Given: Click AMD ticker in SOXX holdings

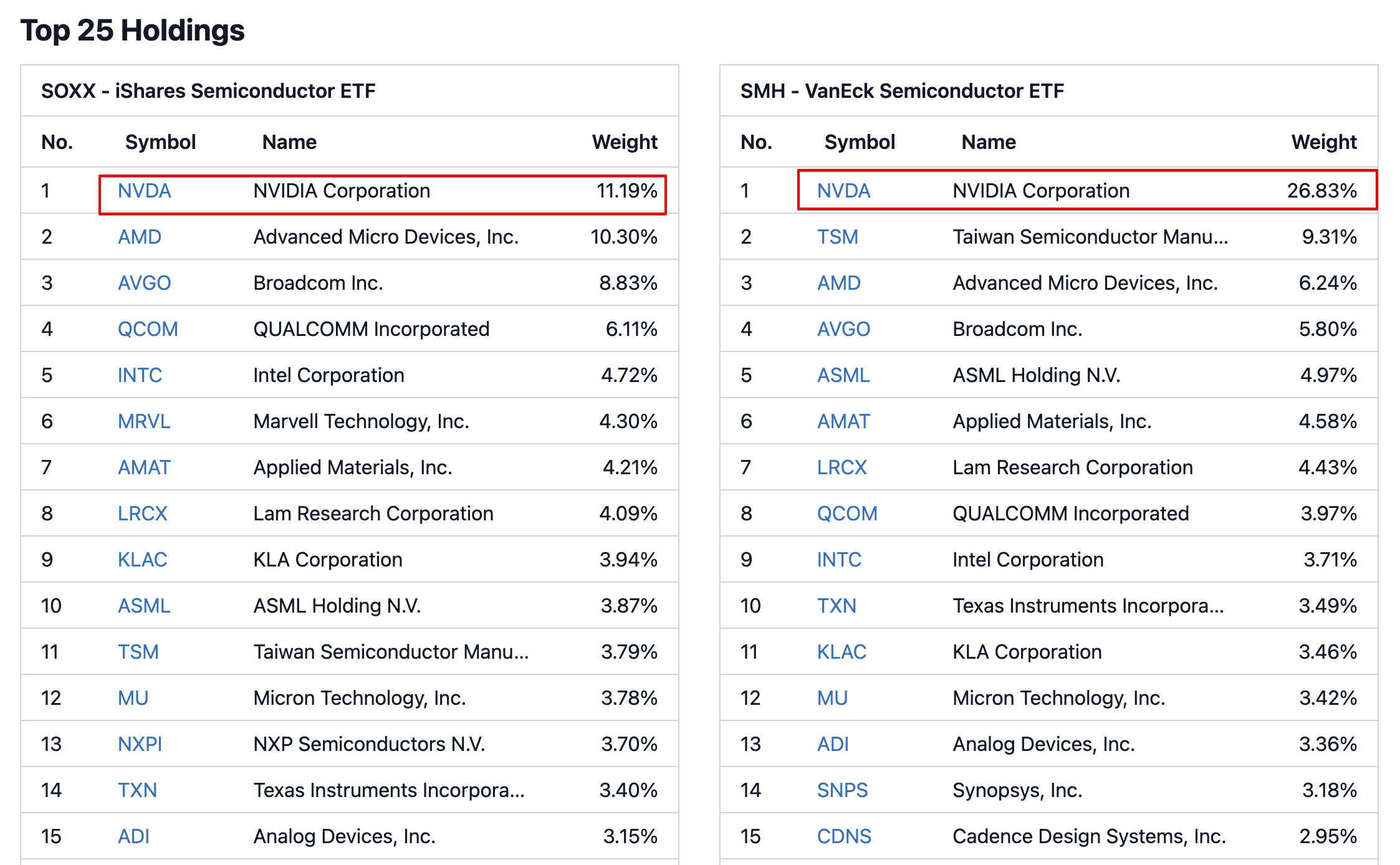Looking at the screenshot, I should [140, 237].
